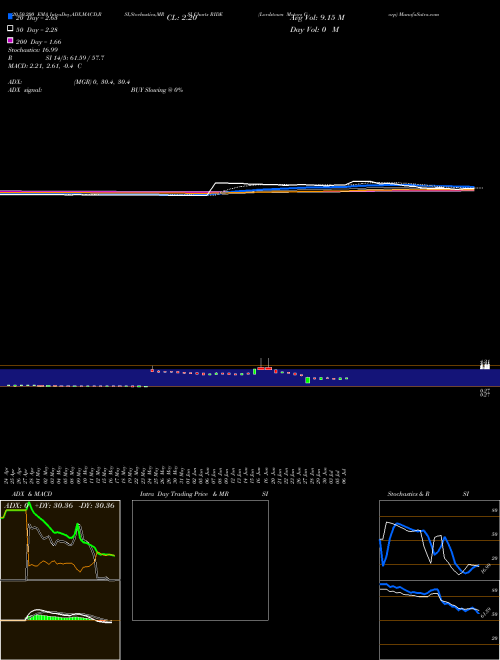
Task: Click the 'ADX signal:' label
Action: pyautogui.click(x=25, y=90)
